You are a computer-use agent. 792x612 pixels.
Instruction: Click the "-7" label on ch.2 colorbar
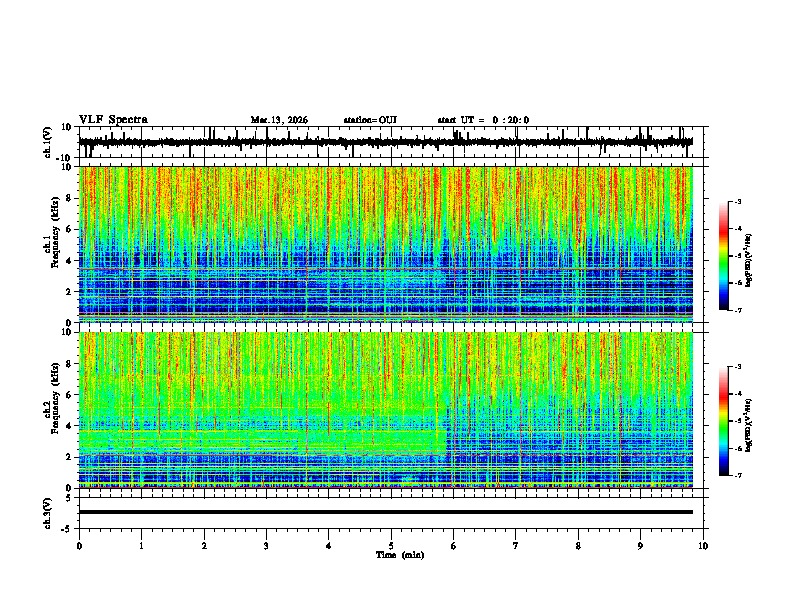click(737, 476)
